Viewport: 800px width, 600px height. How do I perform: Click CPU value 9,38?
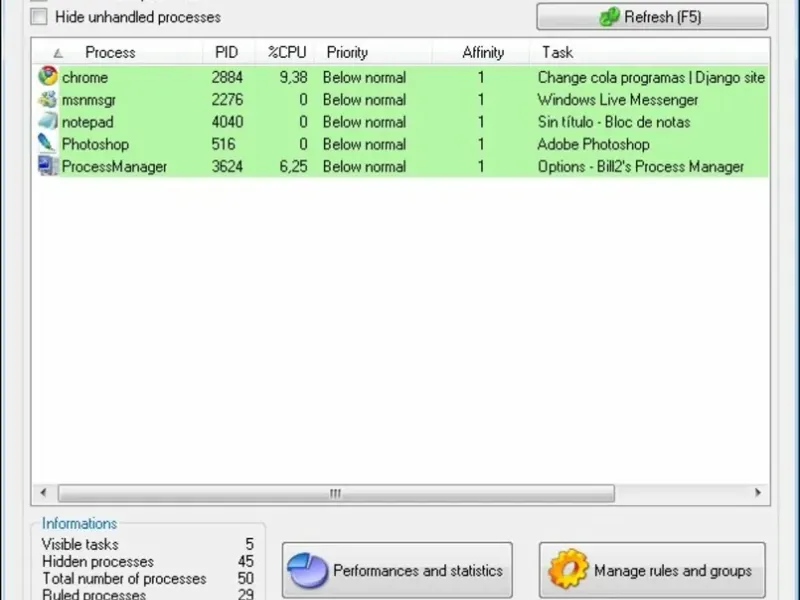pos(293,78)
